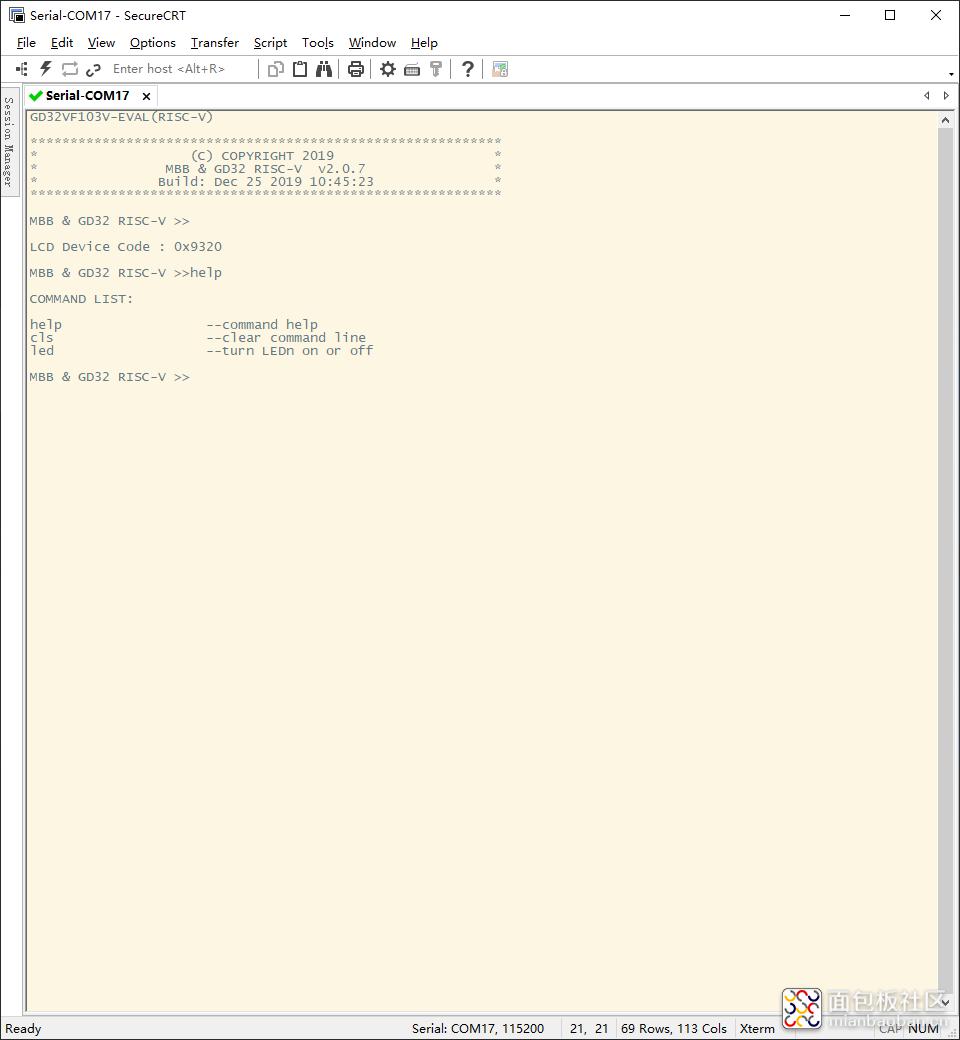Click the 'GD32VF103V-EVAL(RISC-V)' header line
The image size is (960, 1040).
pyautogui.click(x=121, y=117)
